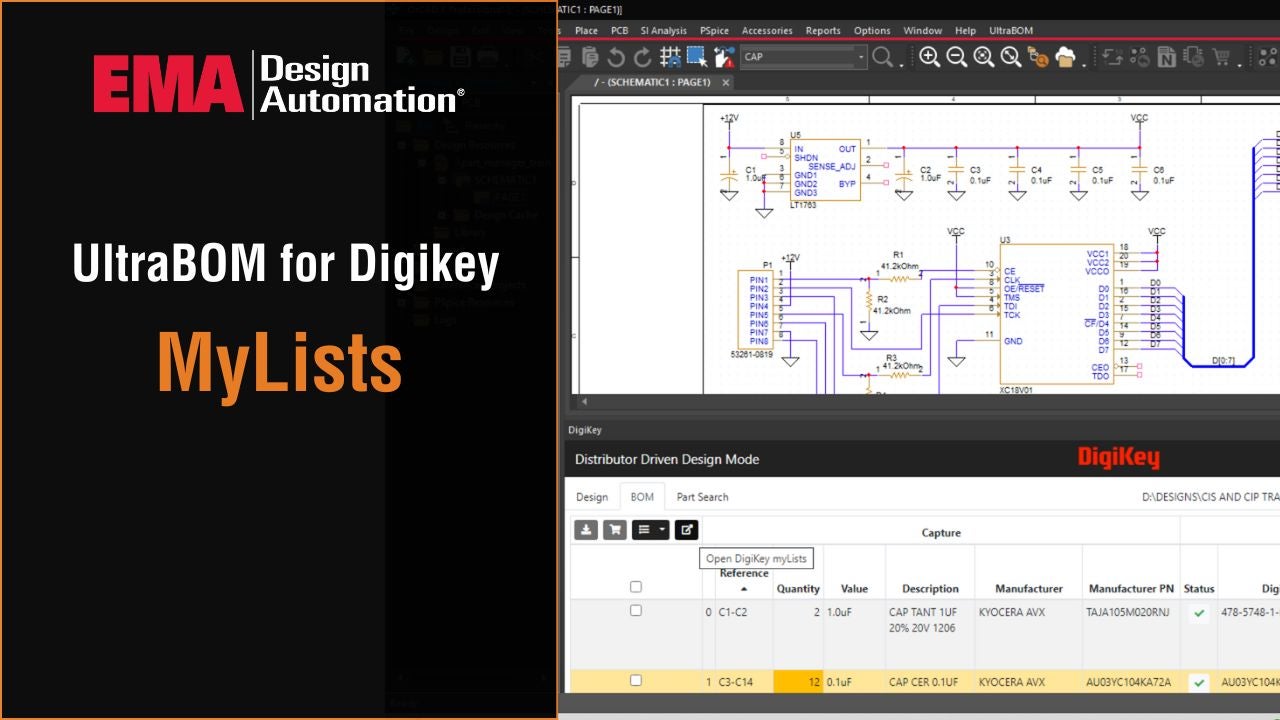This screenshot has width=1280, height=720.
Task: Click the N document toolbar icon
Action: pyautogui.click(x=1166, y=57)
